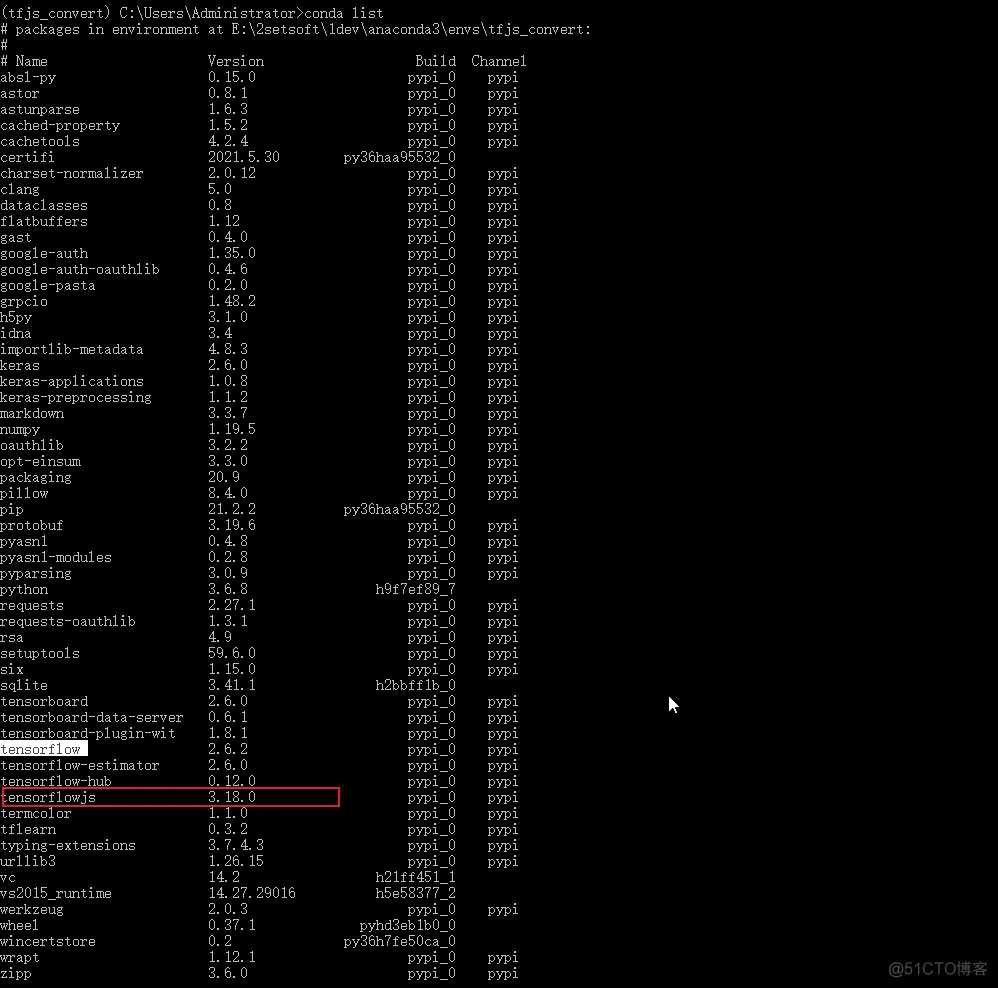Image resolution: width=998 pixels, height=988 pixels.
Task: Click certifi version '2021.5.30'
Action: click(244, 157)
